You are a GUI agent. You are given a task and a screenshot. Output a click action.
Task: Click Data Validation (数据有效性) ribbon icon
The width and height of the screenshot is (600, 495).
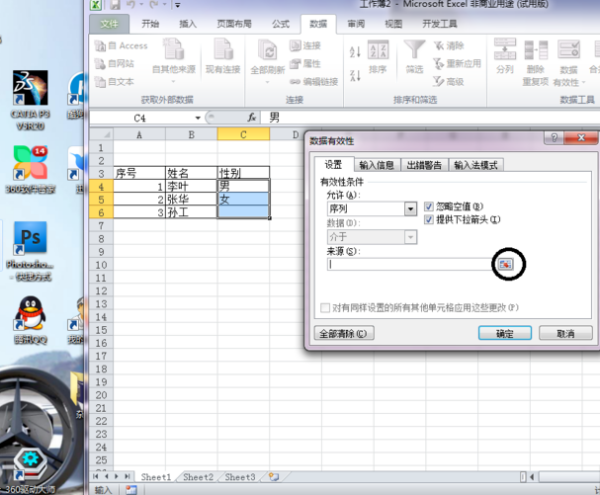tap(569, 50)
